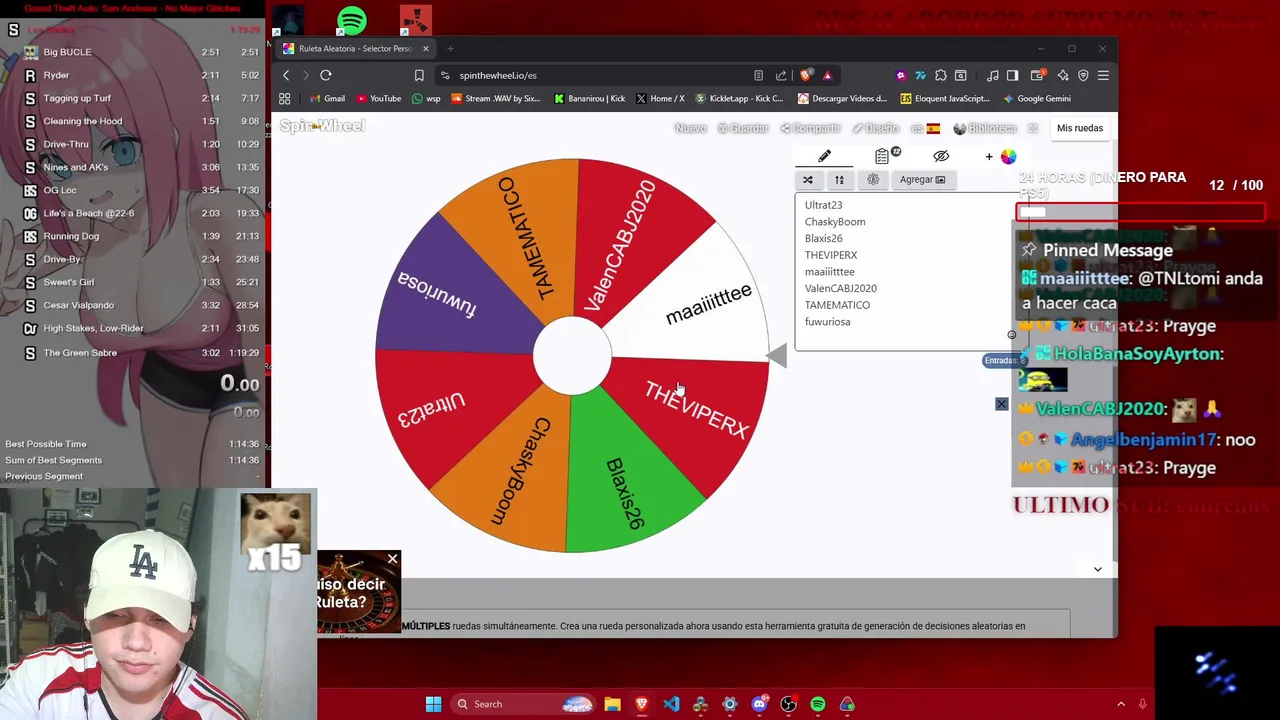Screen dimensions: 1280x720
Task: Open Brave browser in the taskbar
Action: tap(641, 704)
